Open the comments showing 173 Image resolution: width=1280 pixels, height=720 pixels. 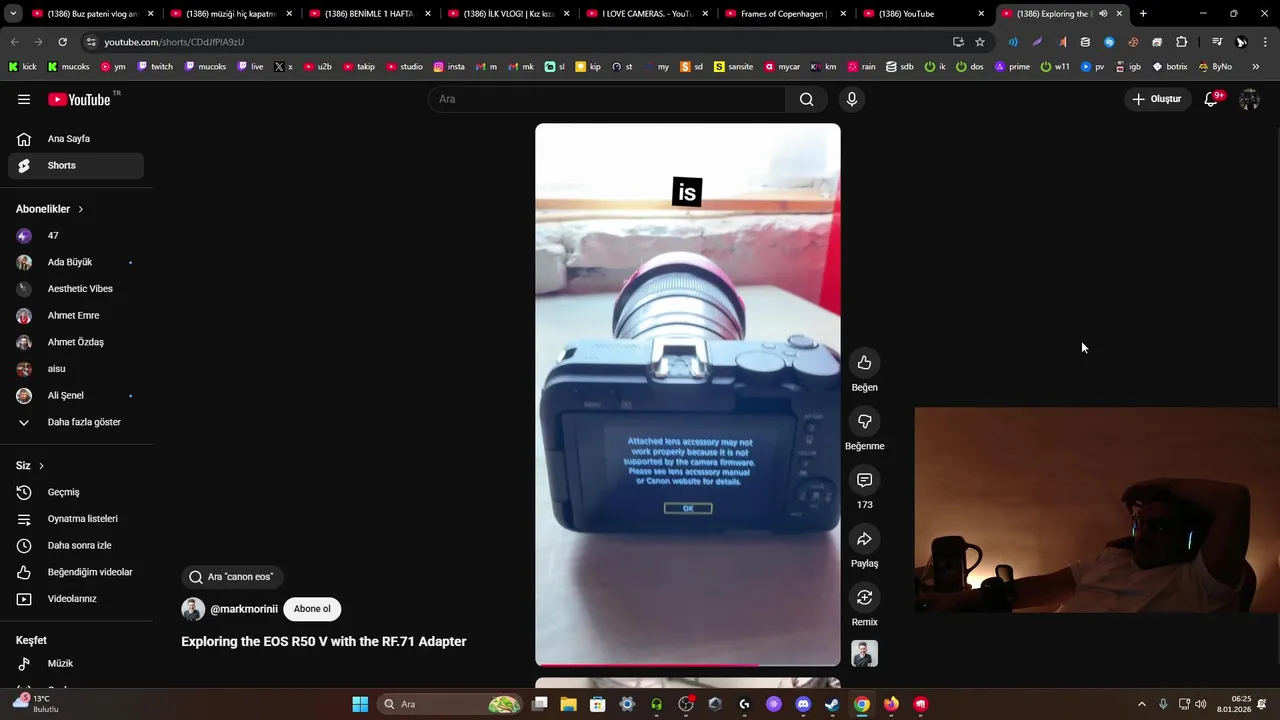864,481
